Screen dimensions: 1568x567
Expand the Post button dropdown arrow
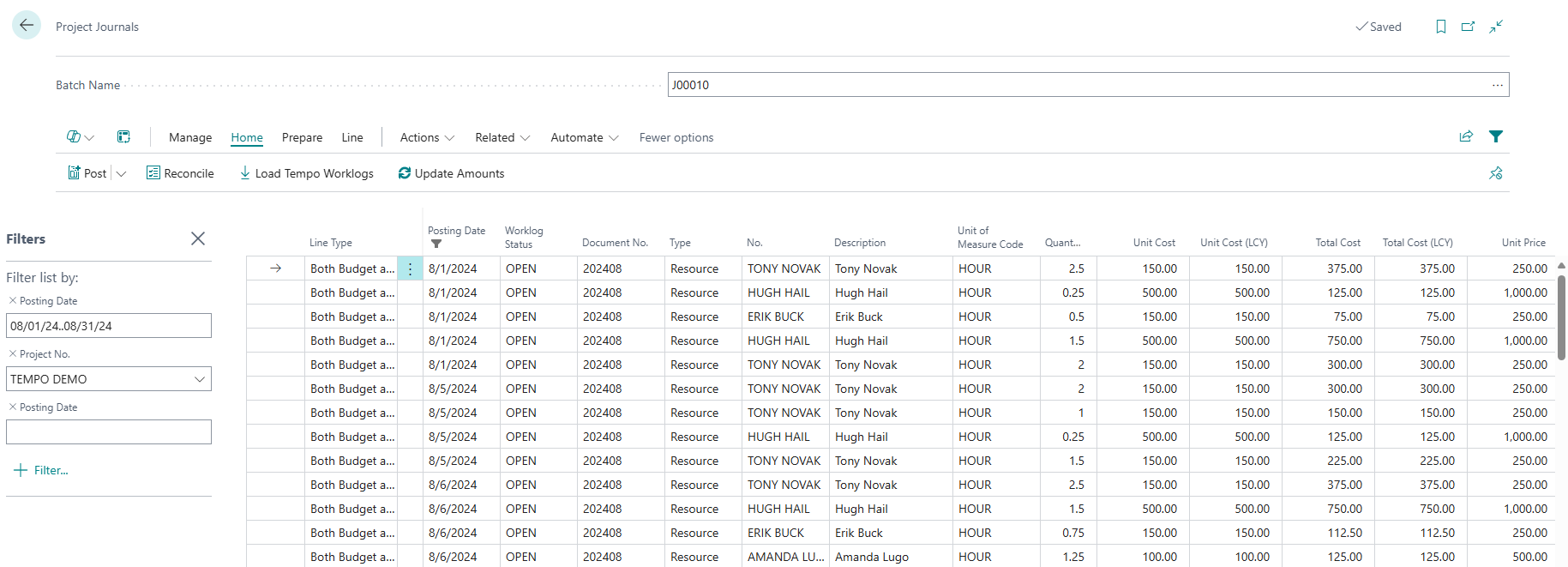[x=122, y=173]
